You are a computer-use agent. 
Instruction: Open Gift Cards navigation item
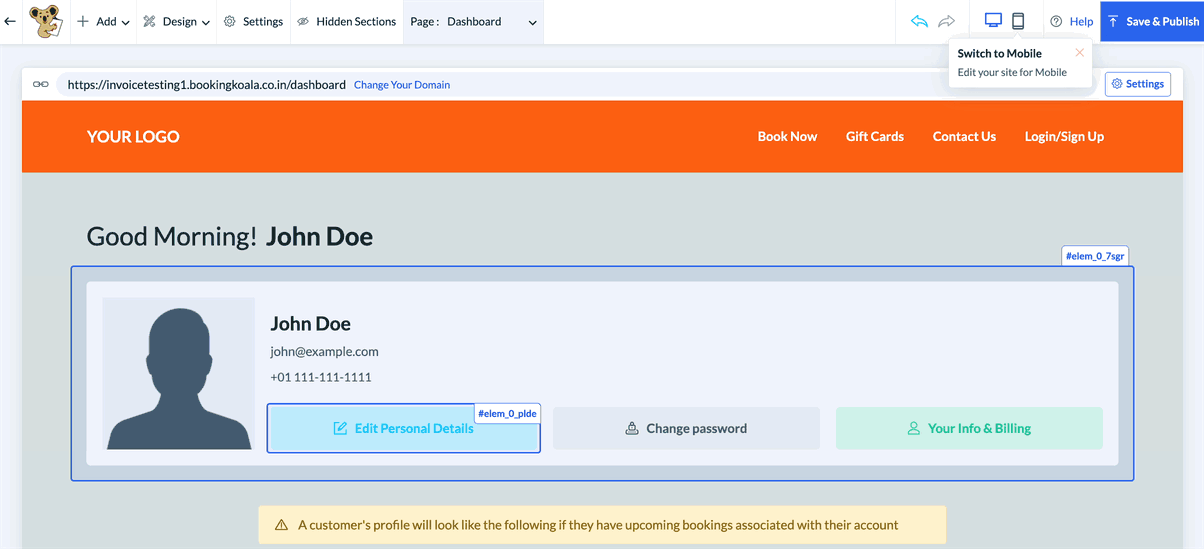(875, 136)
